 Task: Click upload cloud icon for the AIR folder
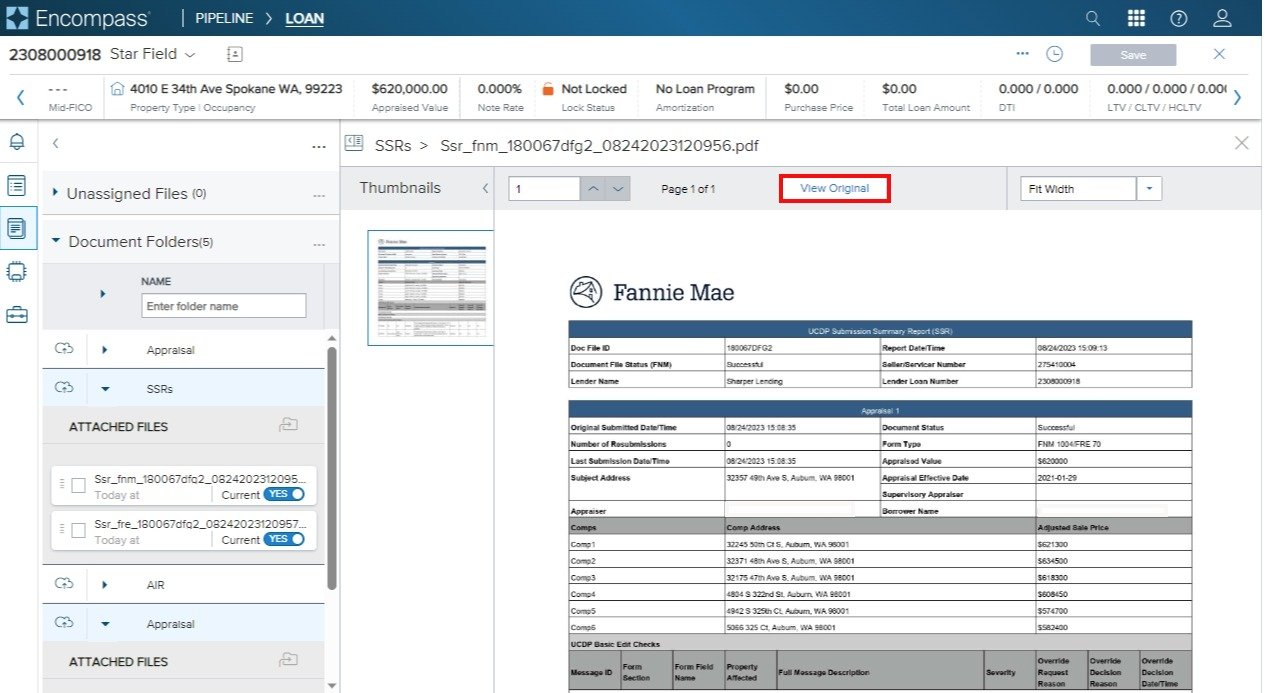(x=64, y=583)
